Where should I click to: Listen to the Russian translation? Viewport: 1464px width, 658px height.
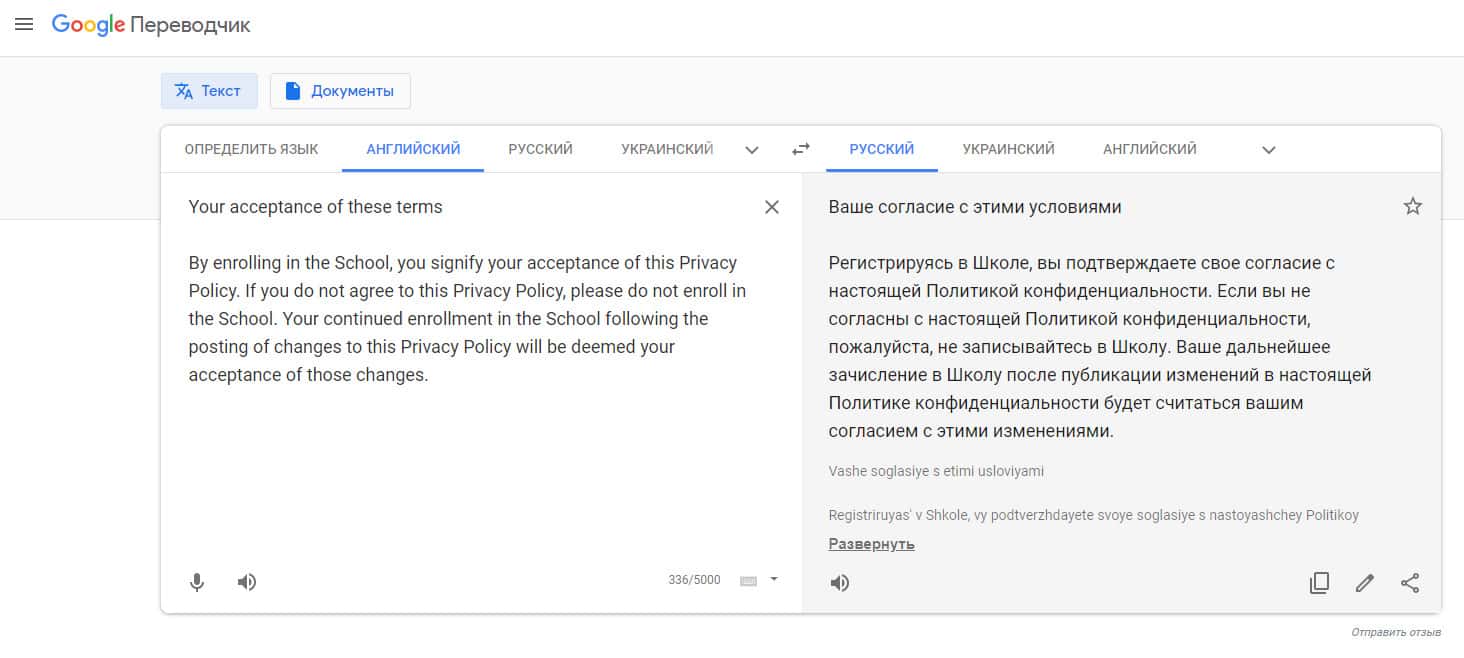[x=840, y=582]
